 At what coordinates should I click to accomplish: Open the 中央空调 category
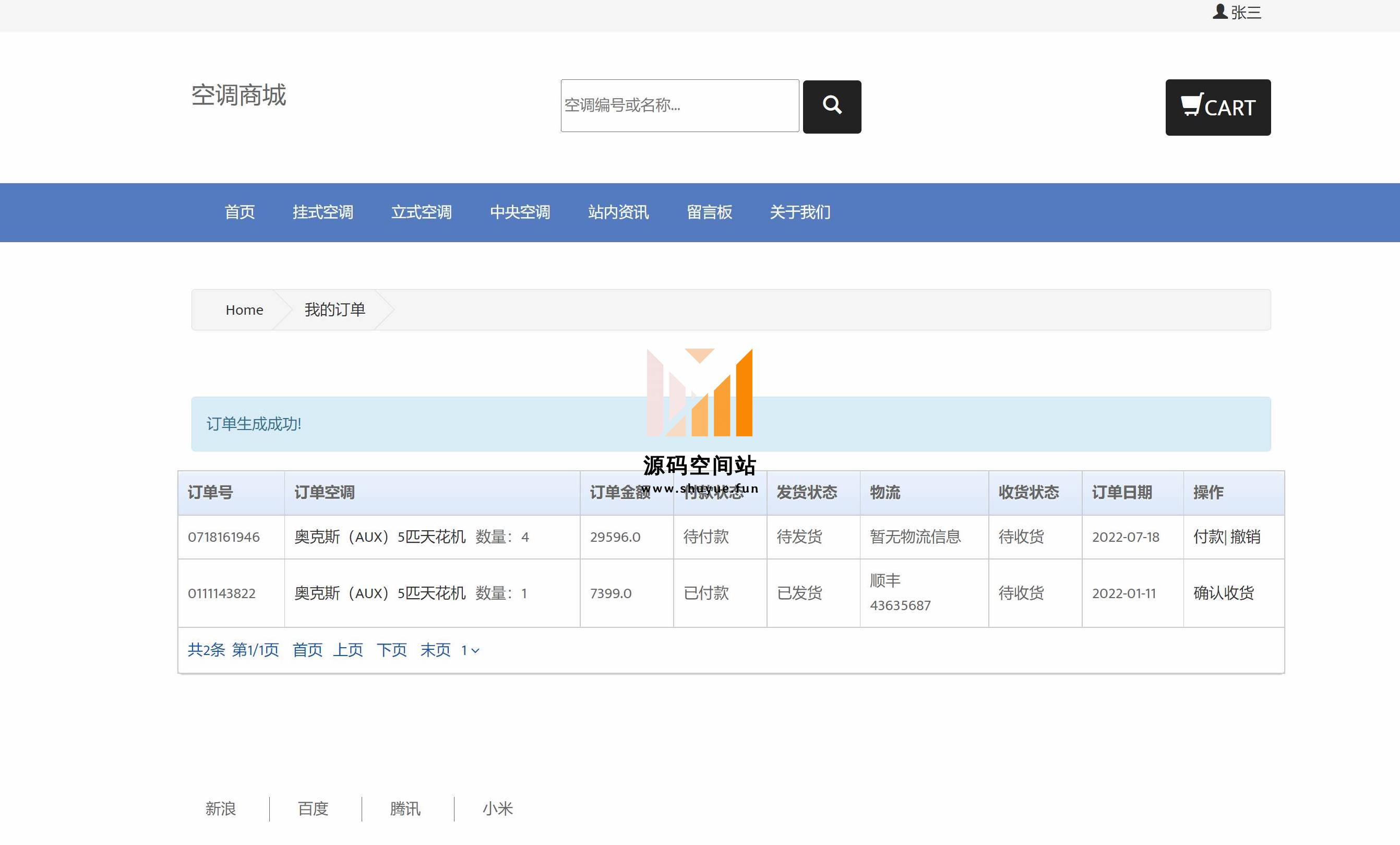(520, 212)
